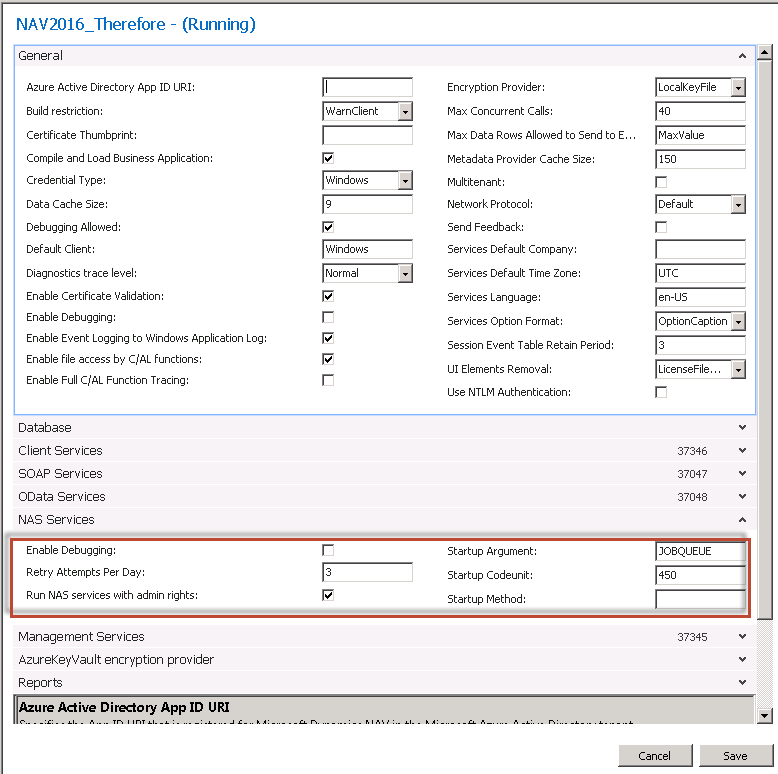
Task: Expand the SOAP Services section
Action: (x=741, y=474)
